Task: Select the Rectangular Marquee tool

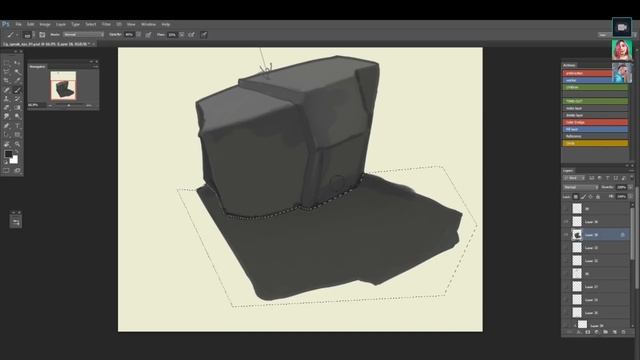Action: [7, 62]
